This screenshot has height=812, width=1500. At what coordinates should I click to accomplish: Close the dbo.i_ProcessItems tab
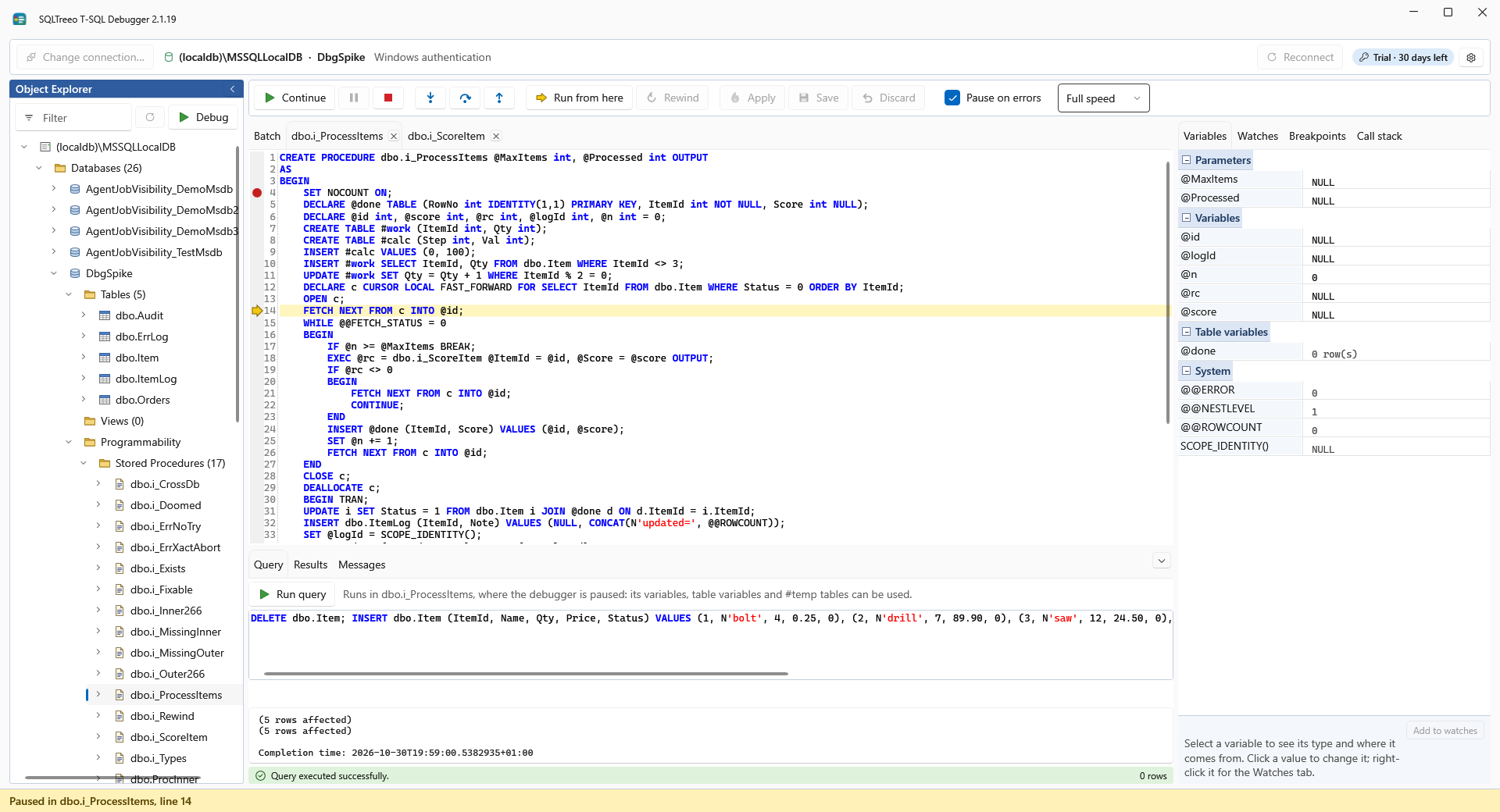pos(394,136)
